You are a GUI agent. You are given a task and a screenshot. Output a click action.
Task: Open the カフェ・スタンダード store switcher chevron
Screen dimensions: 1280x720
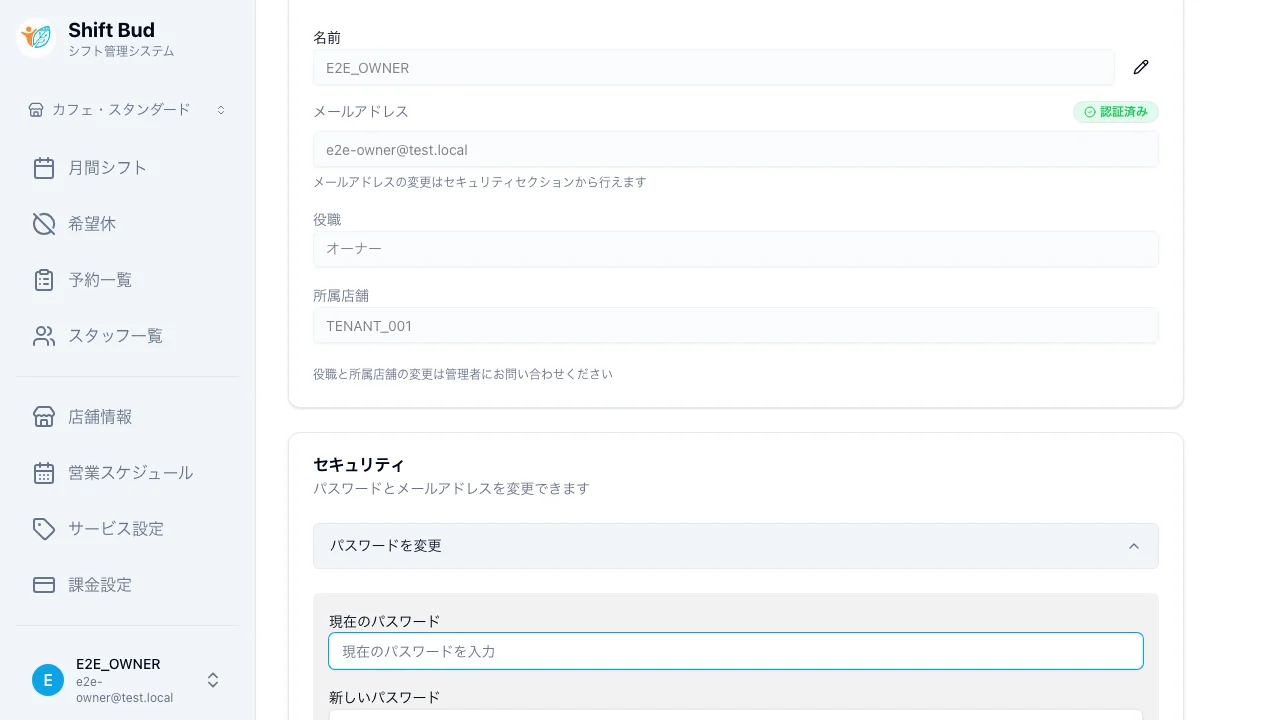pyautogui.click(x=221, y=110)
